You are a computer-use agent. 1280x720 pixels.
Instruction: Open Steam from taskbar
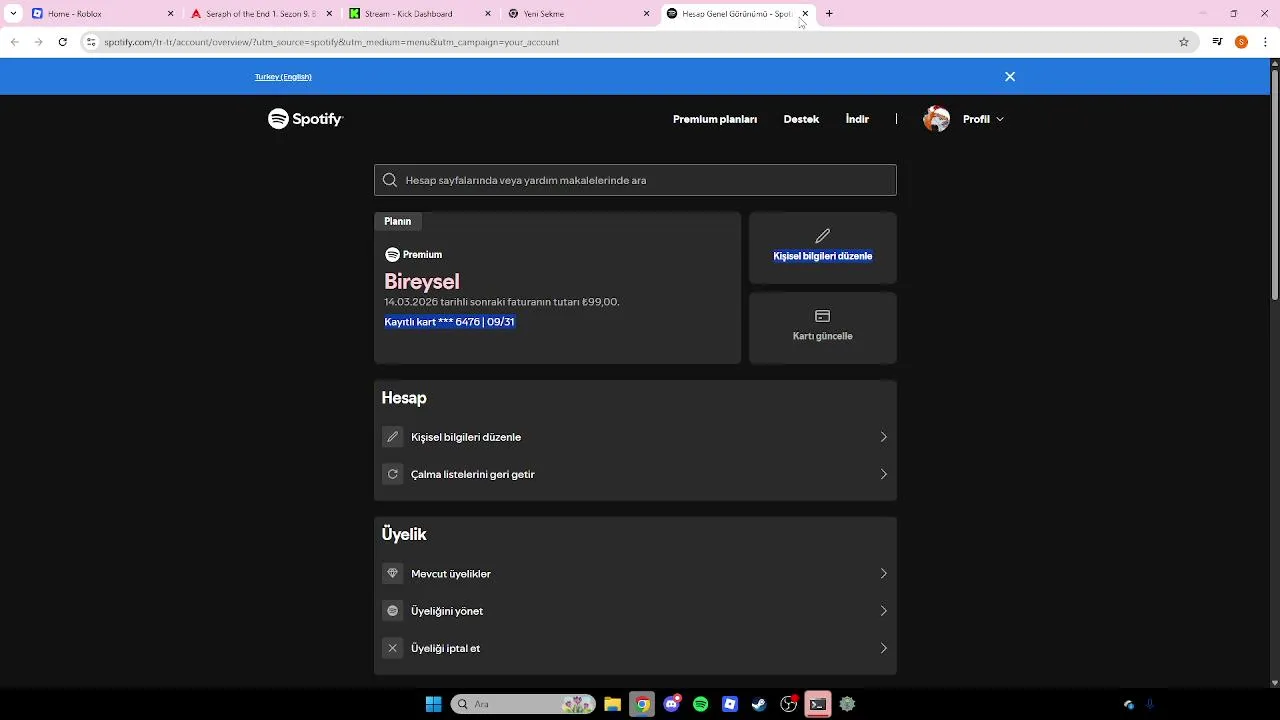click(759, 704)
